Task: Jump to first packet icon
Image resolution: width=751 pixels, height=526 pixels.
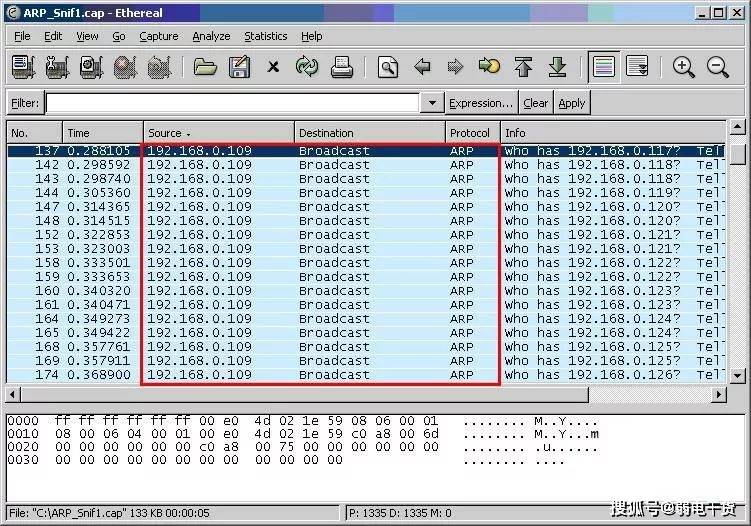Action: tap(523, 67)
